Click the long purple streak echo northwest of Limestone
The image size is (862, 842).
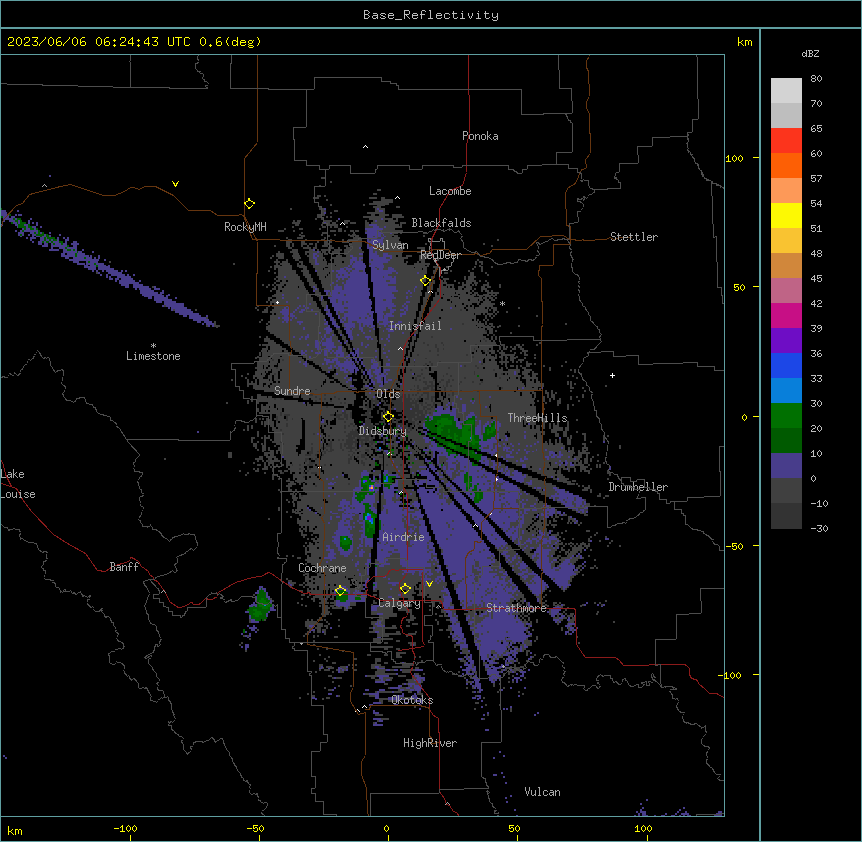coord(110,269)
